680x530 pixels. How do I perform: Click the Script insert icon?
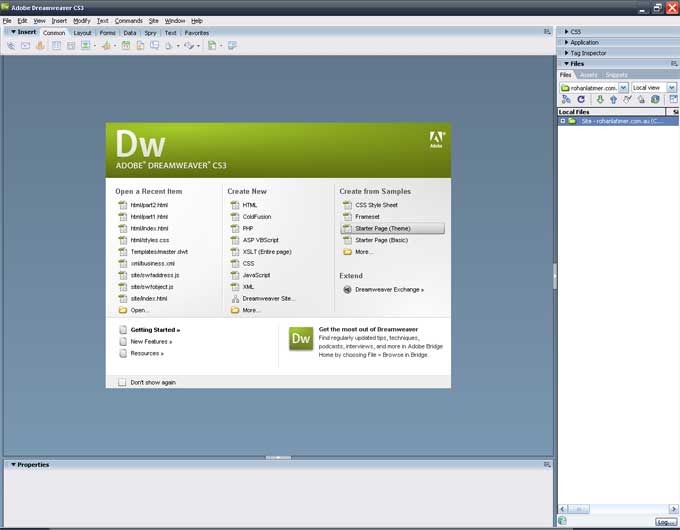pos(189,46)
